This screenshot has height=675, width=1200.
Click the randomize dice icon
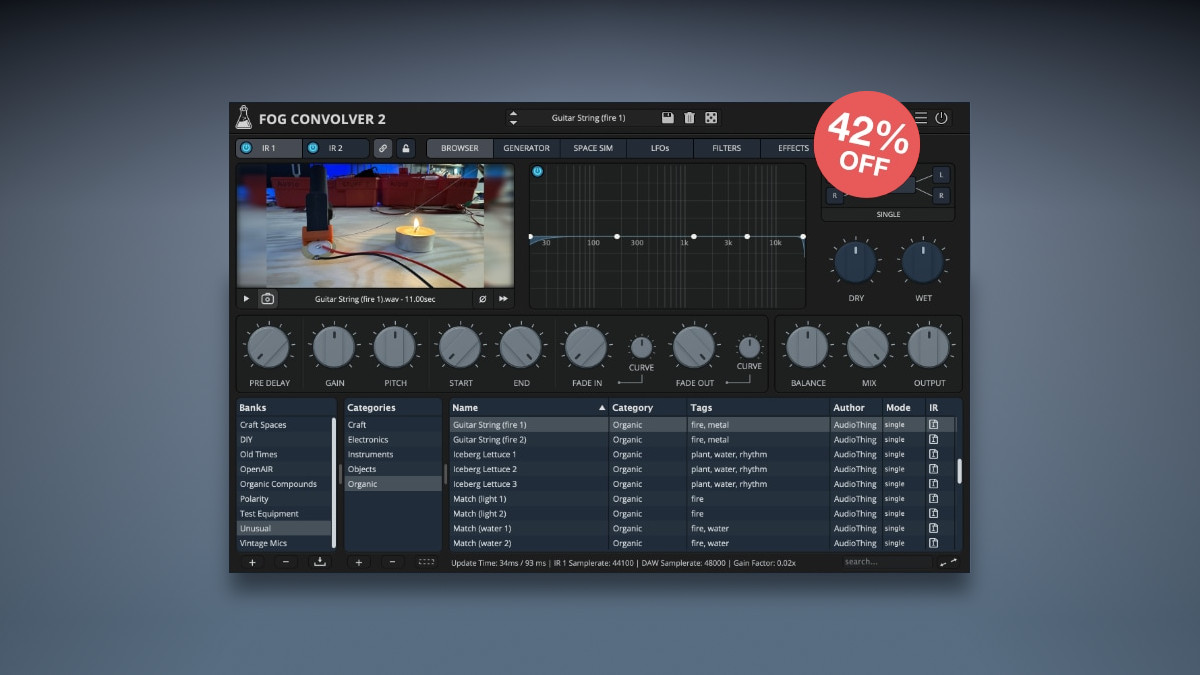(711, 118)
